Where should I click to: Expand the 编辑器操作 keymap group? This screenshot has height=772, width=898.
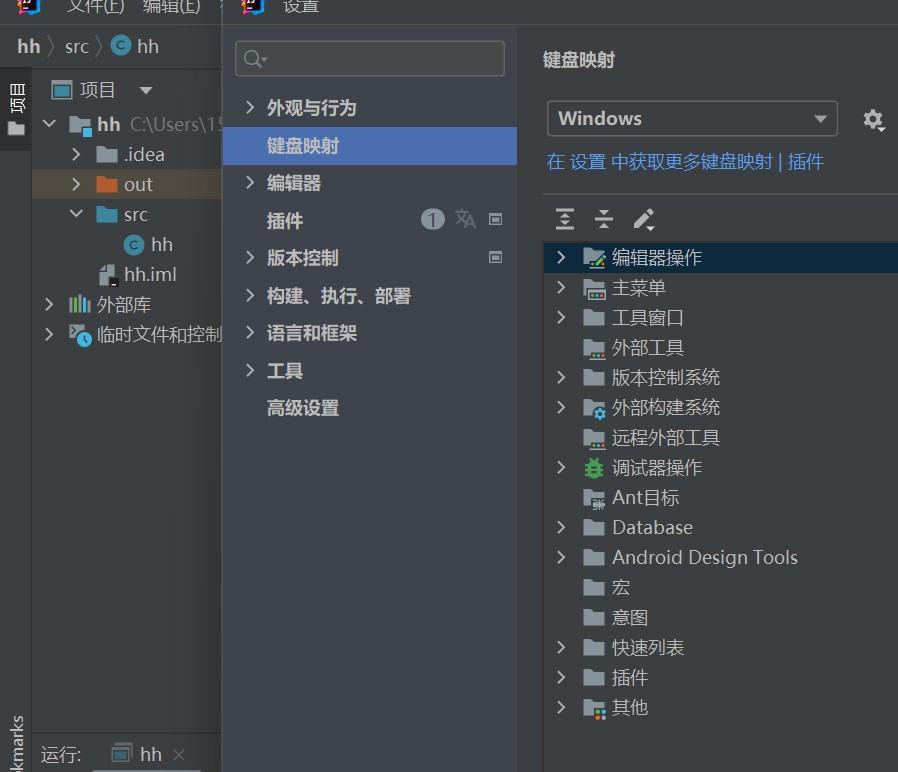coord(561,257)
